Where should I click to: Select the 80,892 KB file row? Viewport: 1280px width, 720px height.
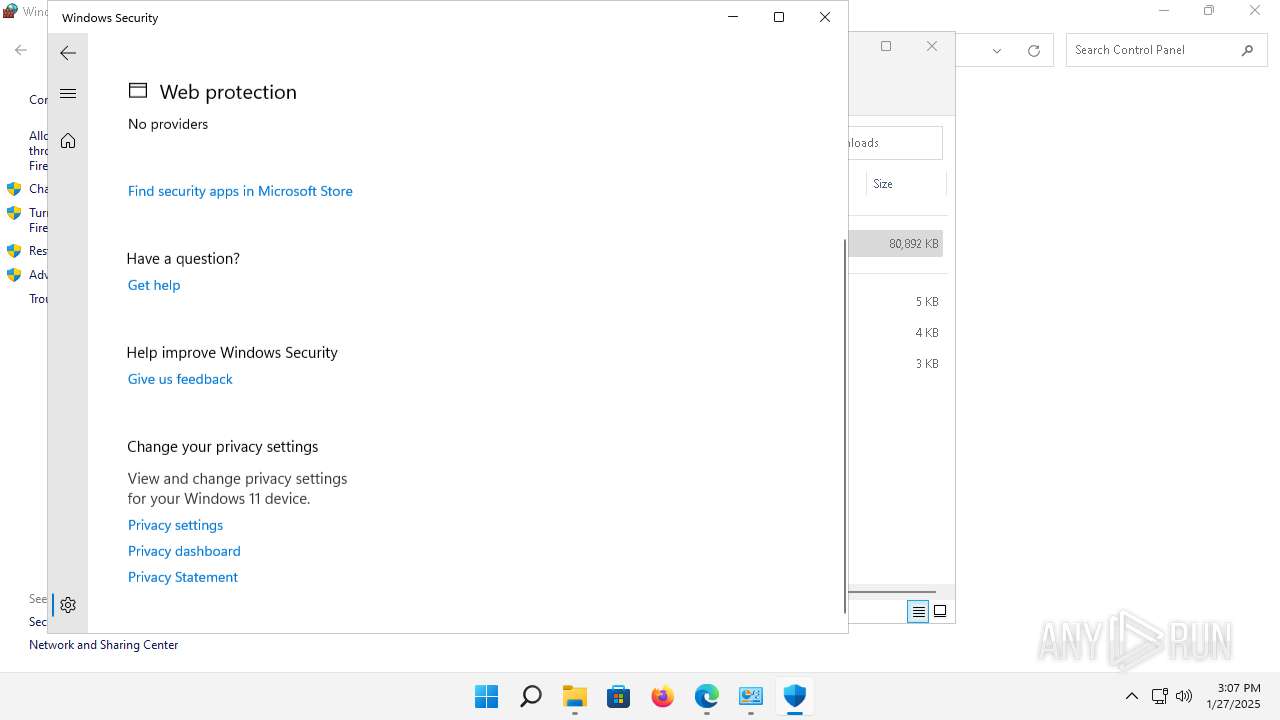tap(896, 244)
